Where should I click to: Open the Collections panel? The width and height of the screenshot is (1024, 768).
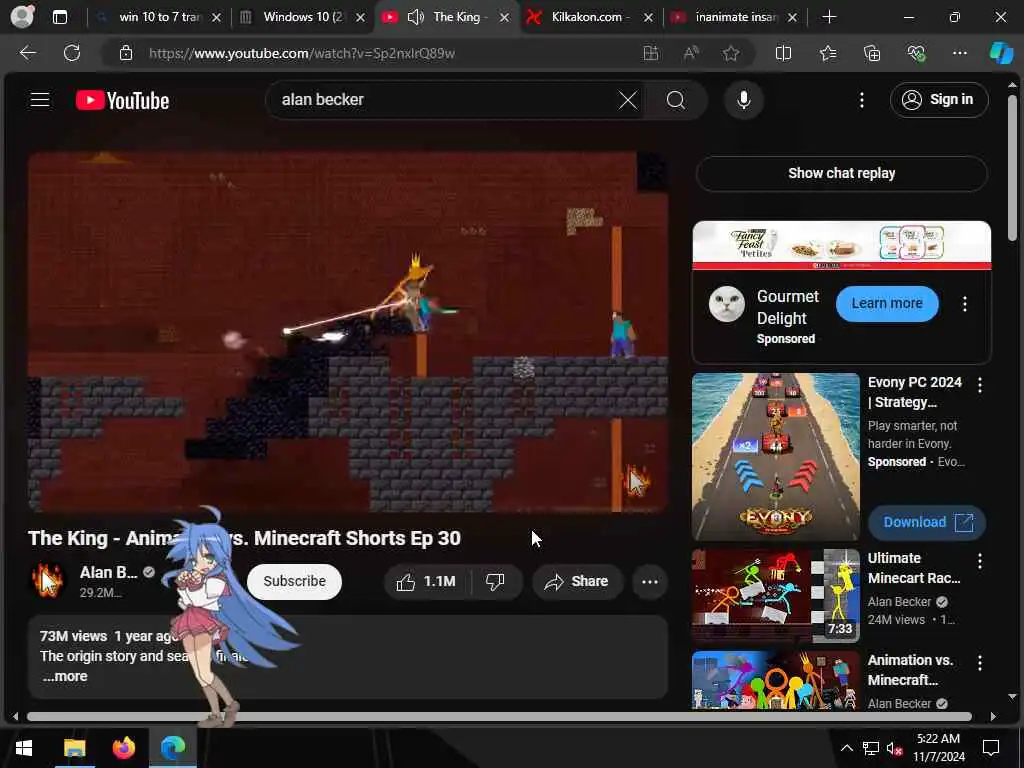tap(872, 53)
